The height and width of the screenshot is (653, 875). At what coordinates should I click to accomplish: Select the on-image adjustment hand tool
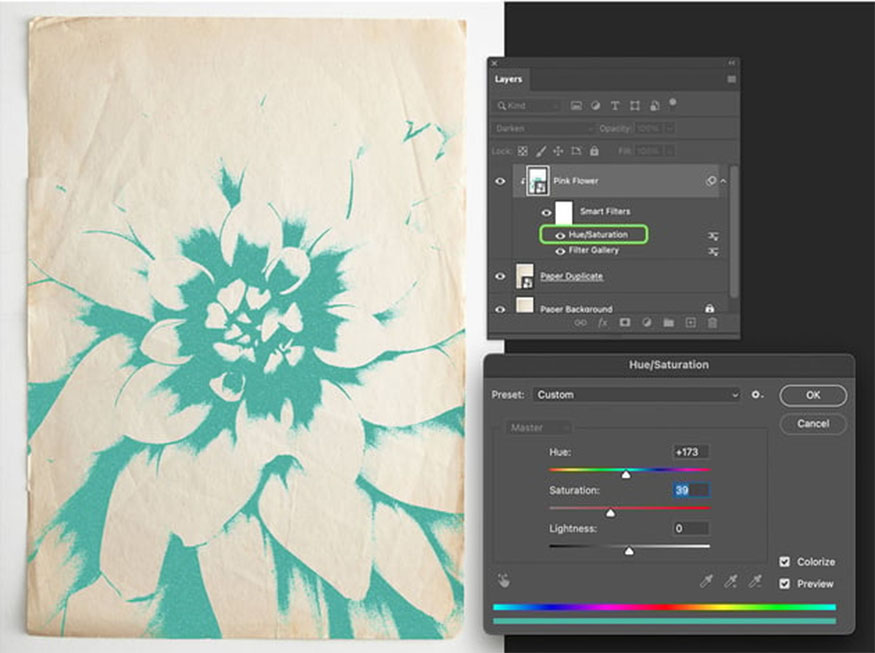click(x=503, y=581)
